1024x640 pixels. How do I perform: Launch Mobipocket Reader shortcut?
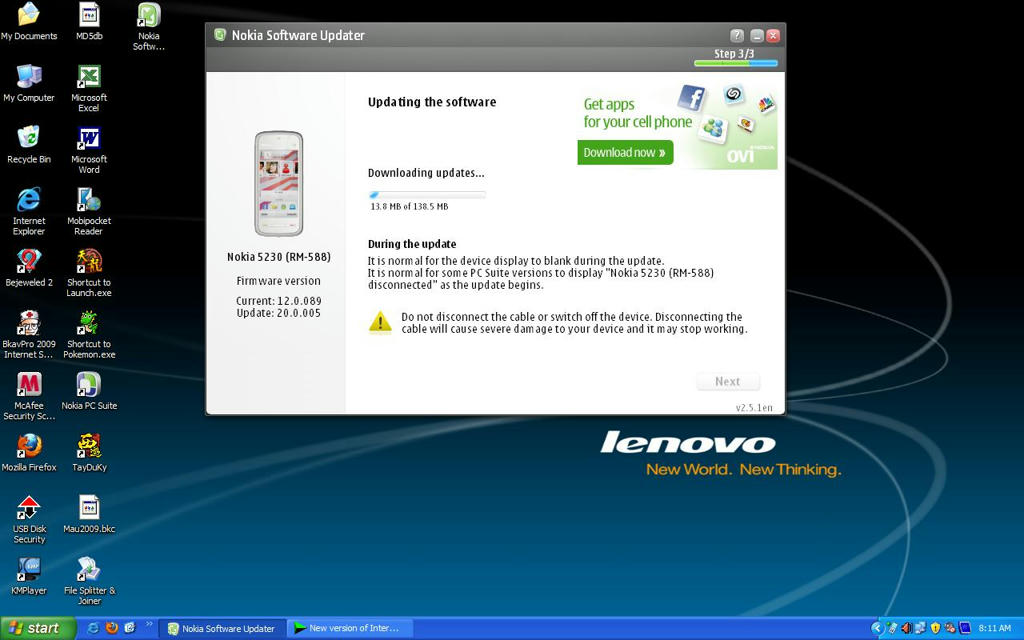(x=89, y=211)
